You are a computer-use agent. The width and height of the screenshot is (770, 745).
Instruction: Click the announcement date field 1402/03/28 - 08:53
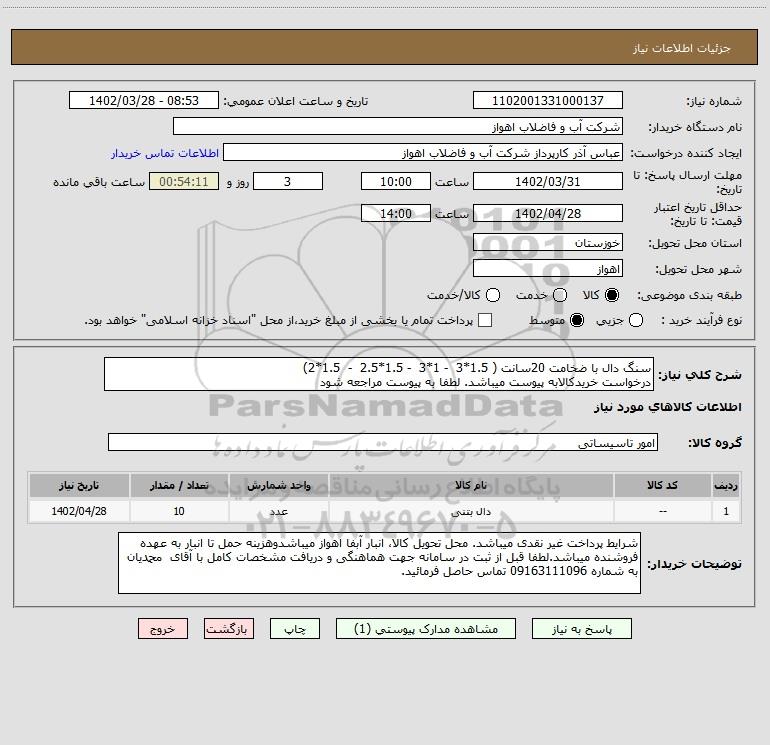144,101
